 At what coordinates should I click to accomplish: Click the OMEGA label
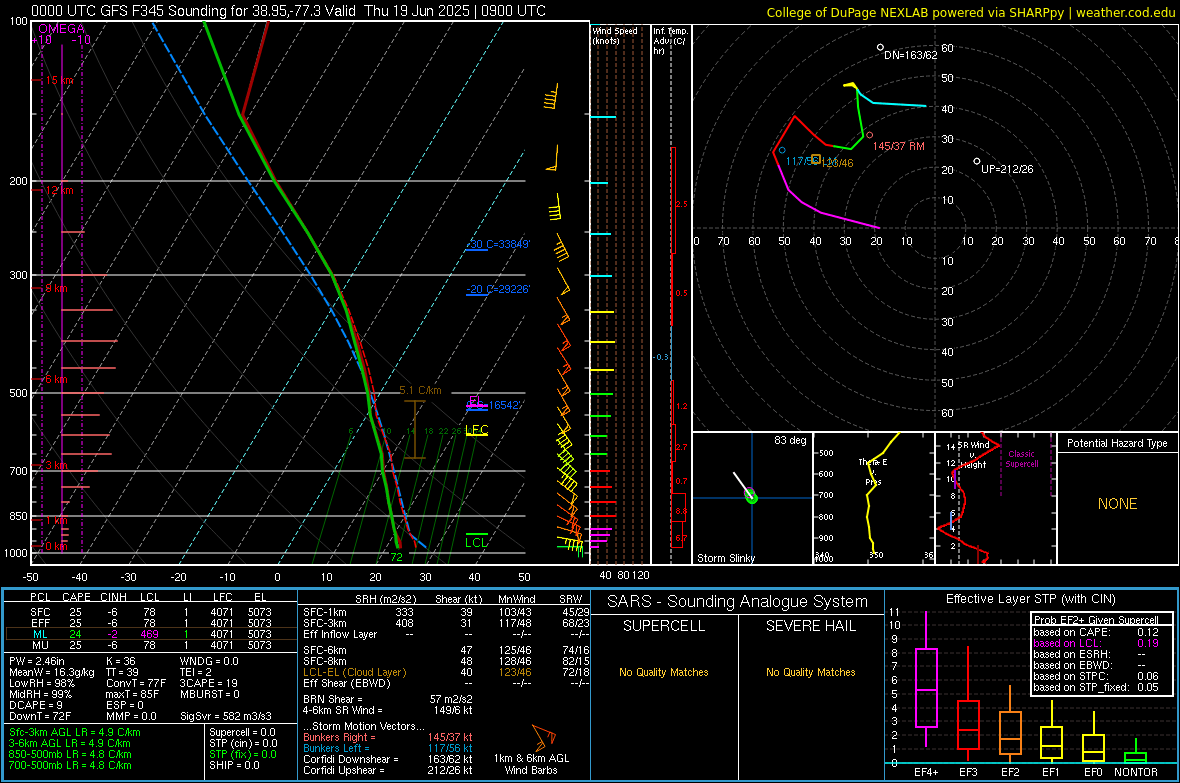[61, 29]
